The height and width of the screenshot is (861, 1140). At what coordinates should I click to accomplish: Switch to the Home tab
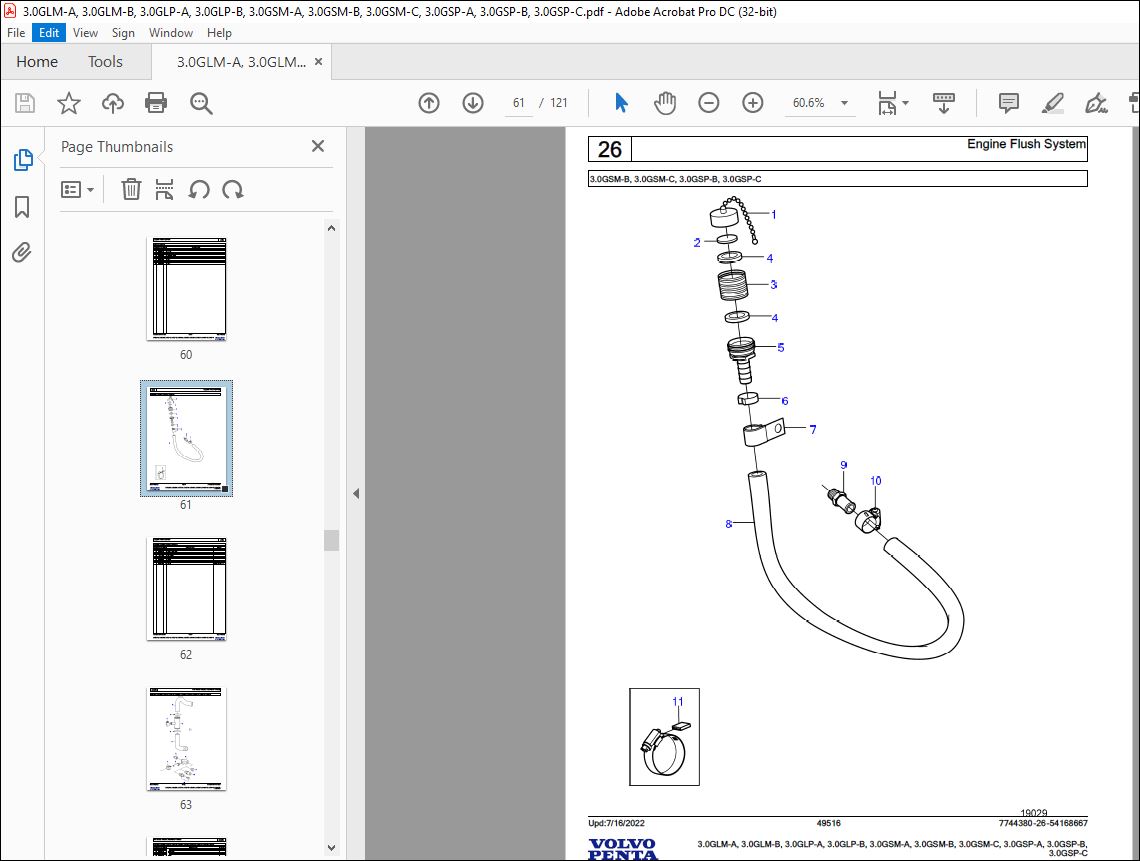(x=37, y=62)
